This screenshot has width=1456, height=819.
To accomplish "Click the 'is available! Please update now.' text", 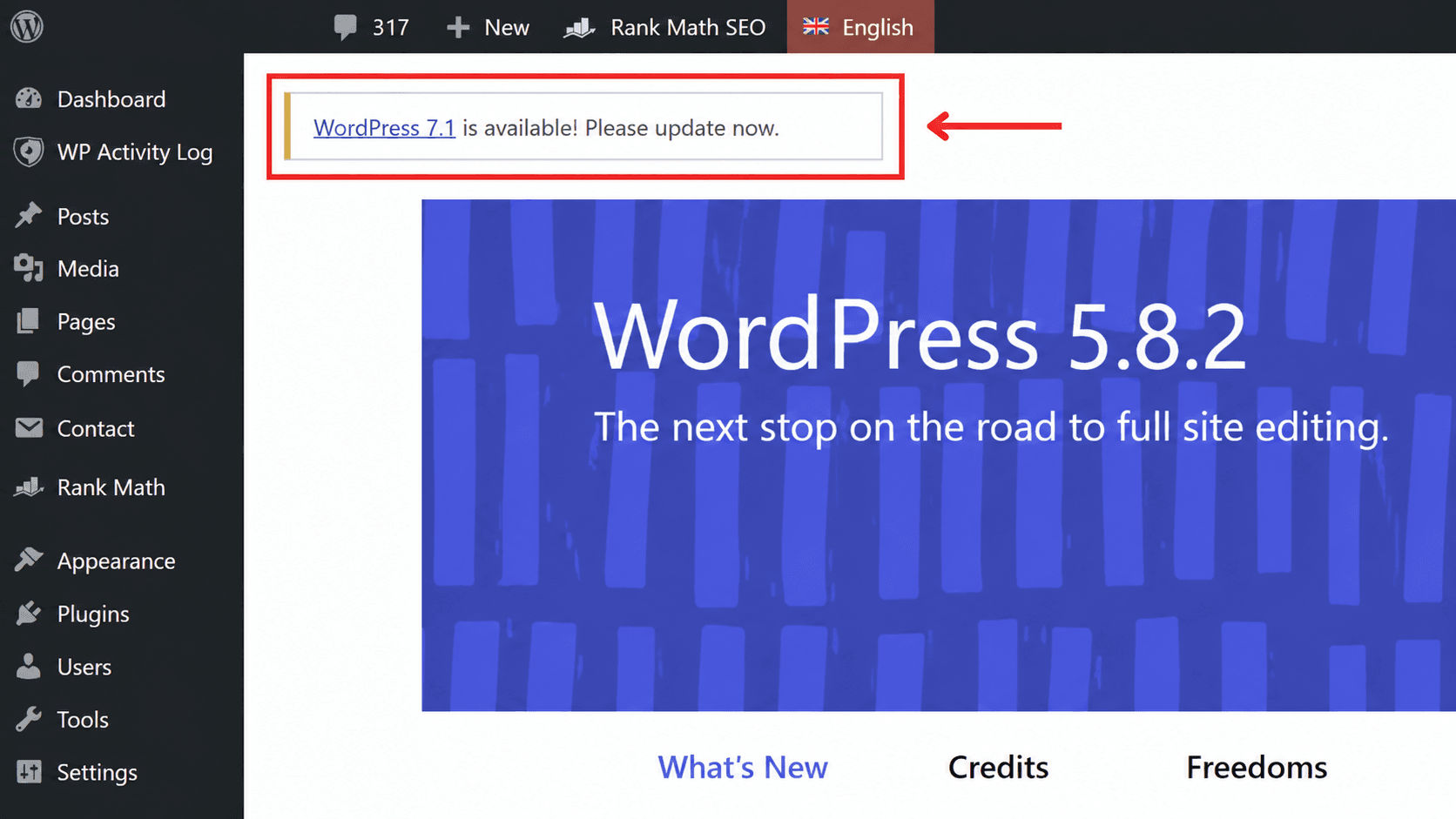I will [x=621, y=128].
